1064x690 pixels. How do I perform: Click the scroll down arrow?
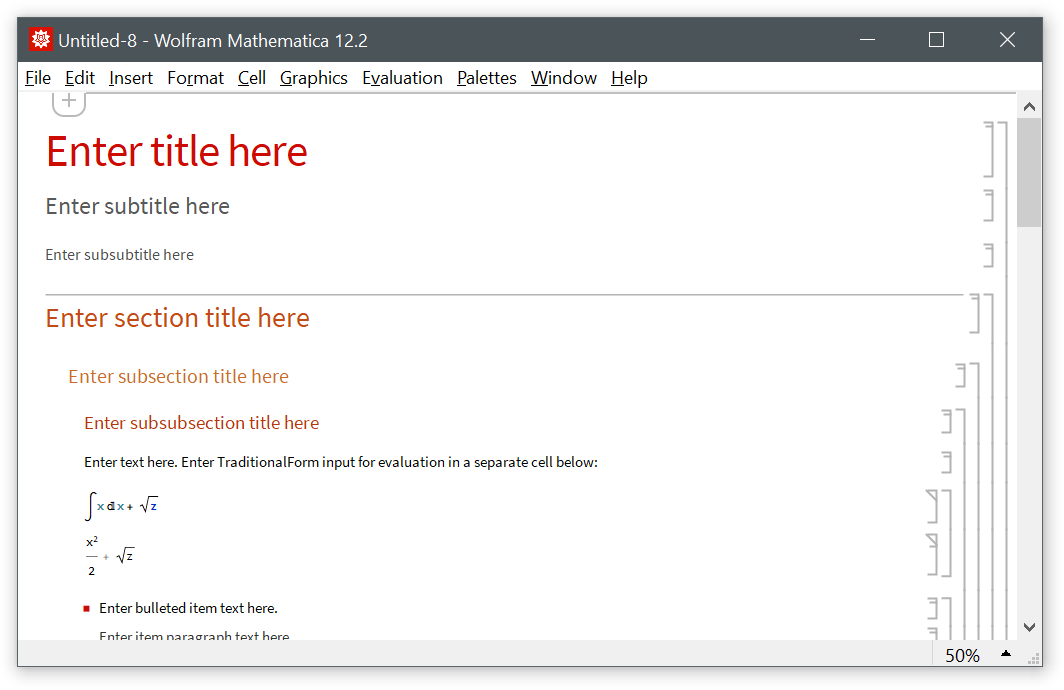click(1029, 627)
